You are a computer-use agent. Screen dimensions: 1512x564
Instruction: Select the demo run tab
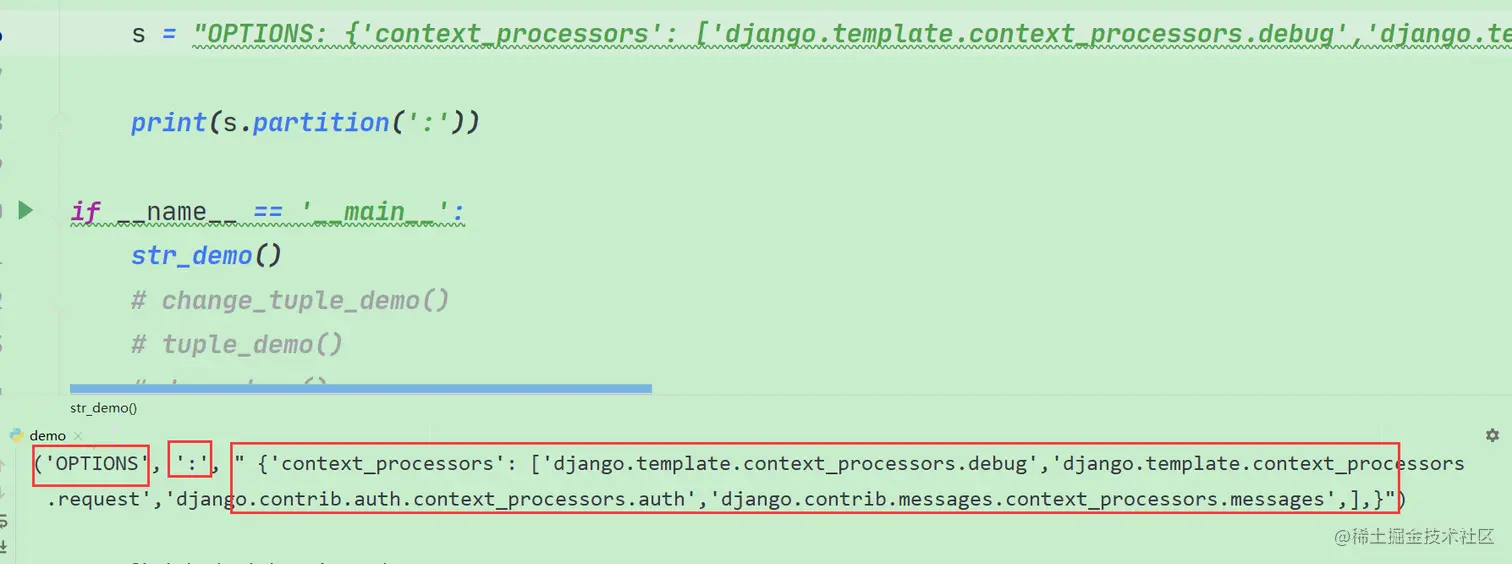(47, 435)
